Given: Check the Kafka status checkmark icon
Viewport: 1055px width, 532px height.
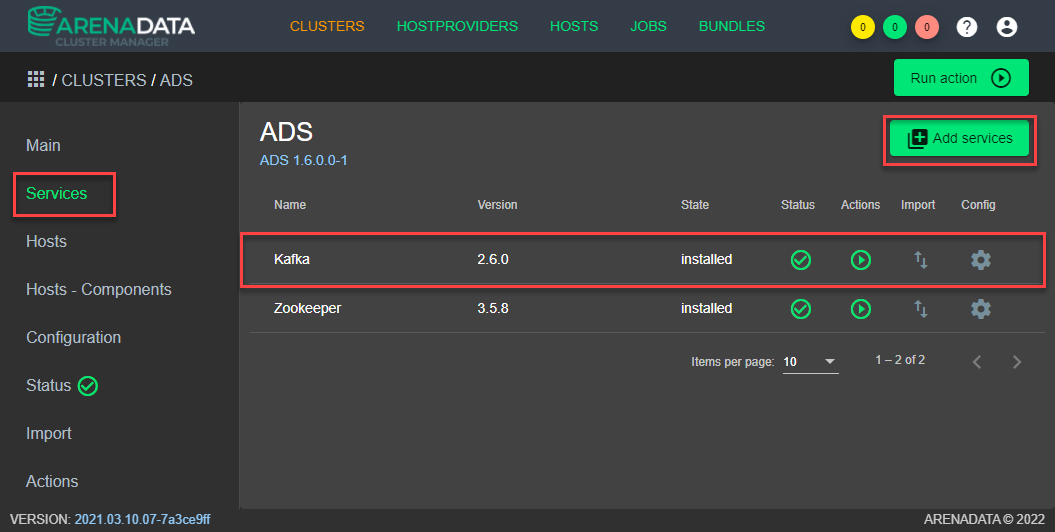Looking at the screenshot, I should (x=800, y=260).
